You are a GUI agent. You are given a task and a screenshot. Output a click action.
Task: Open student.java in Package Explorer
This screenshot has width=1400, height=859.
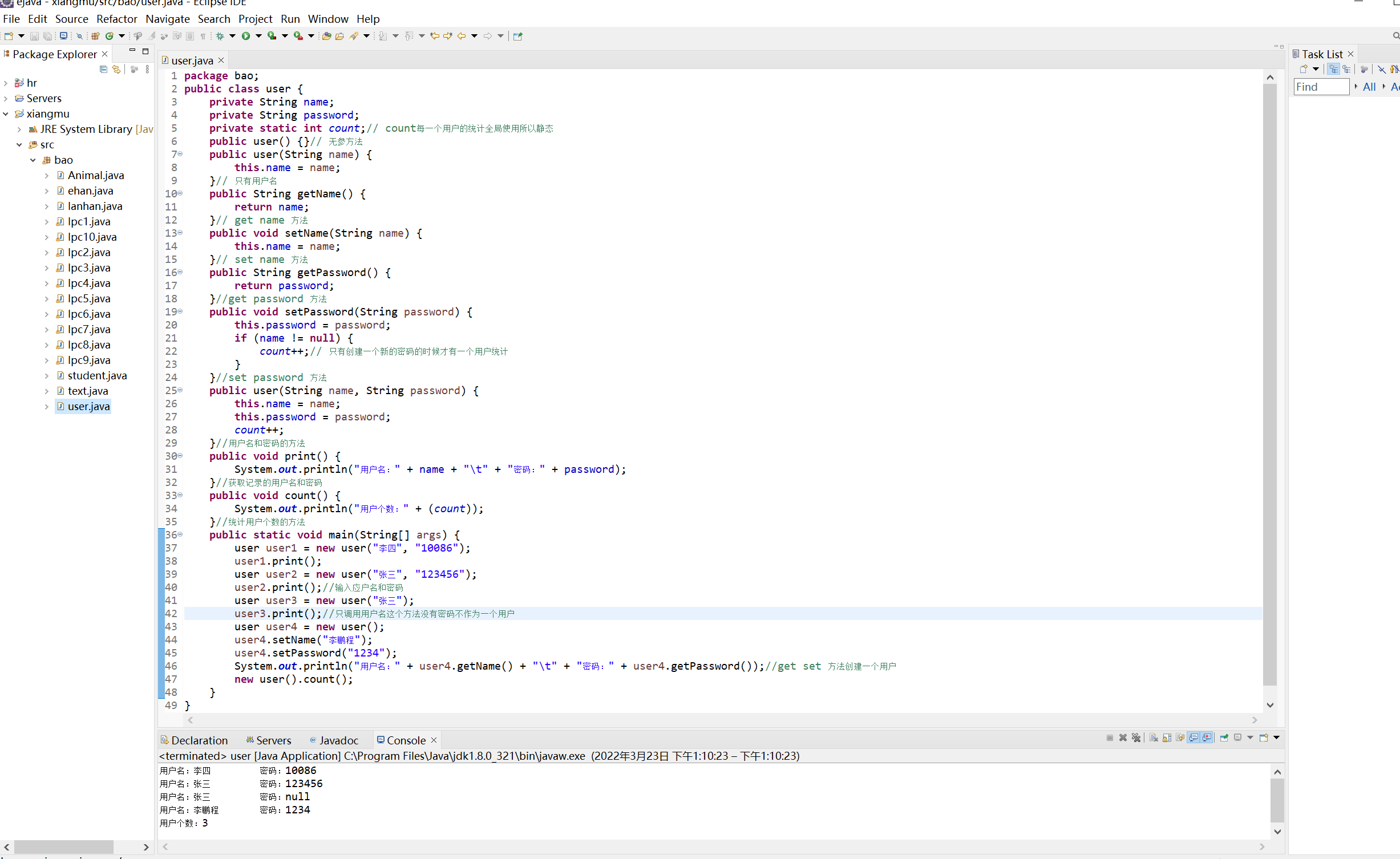point(97,375)
